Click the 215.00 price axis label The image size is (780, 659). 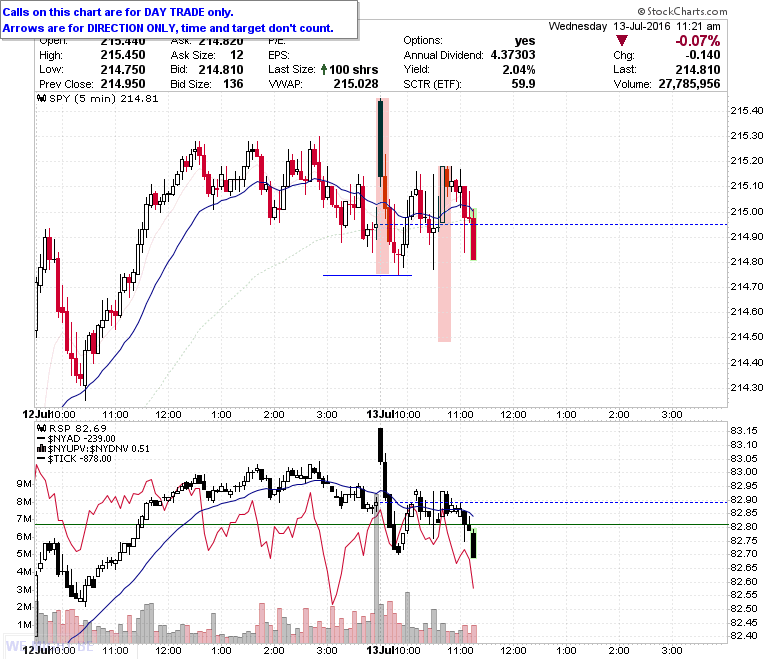(746, 211)
